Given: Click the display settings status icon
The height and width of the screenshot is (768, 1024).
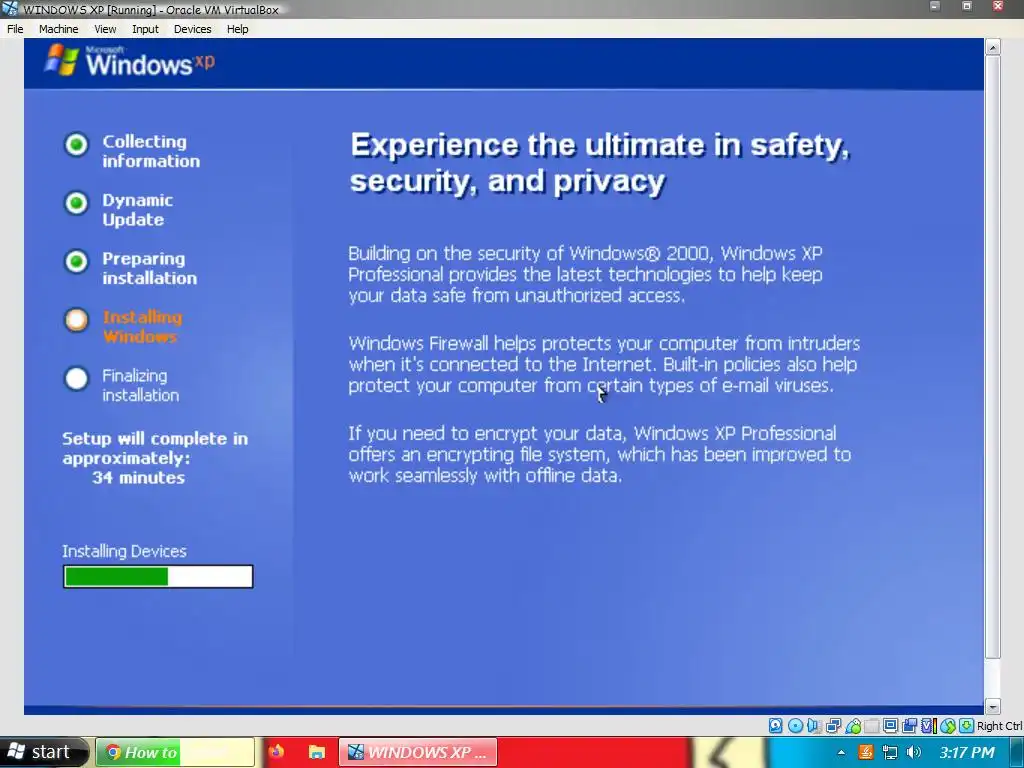Looking at the screenshot, I should 890,726.
